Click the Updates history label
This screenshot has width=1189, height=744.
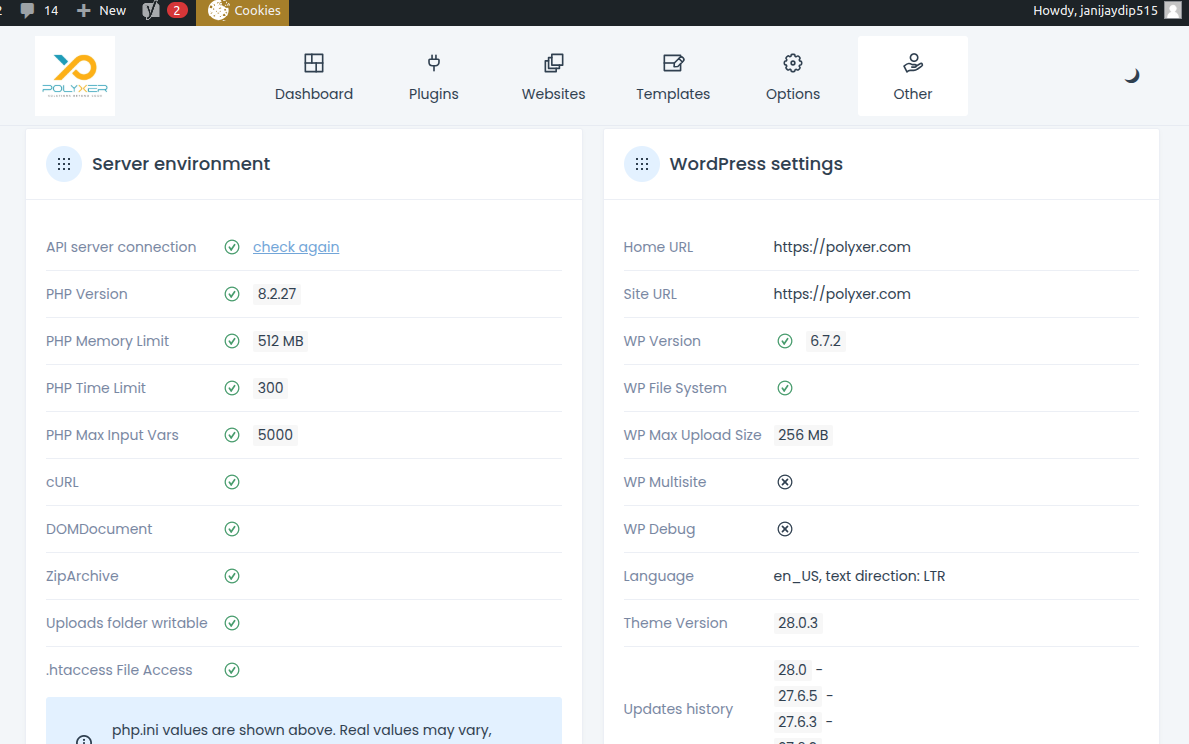[x=678, y=709]
